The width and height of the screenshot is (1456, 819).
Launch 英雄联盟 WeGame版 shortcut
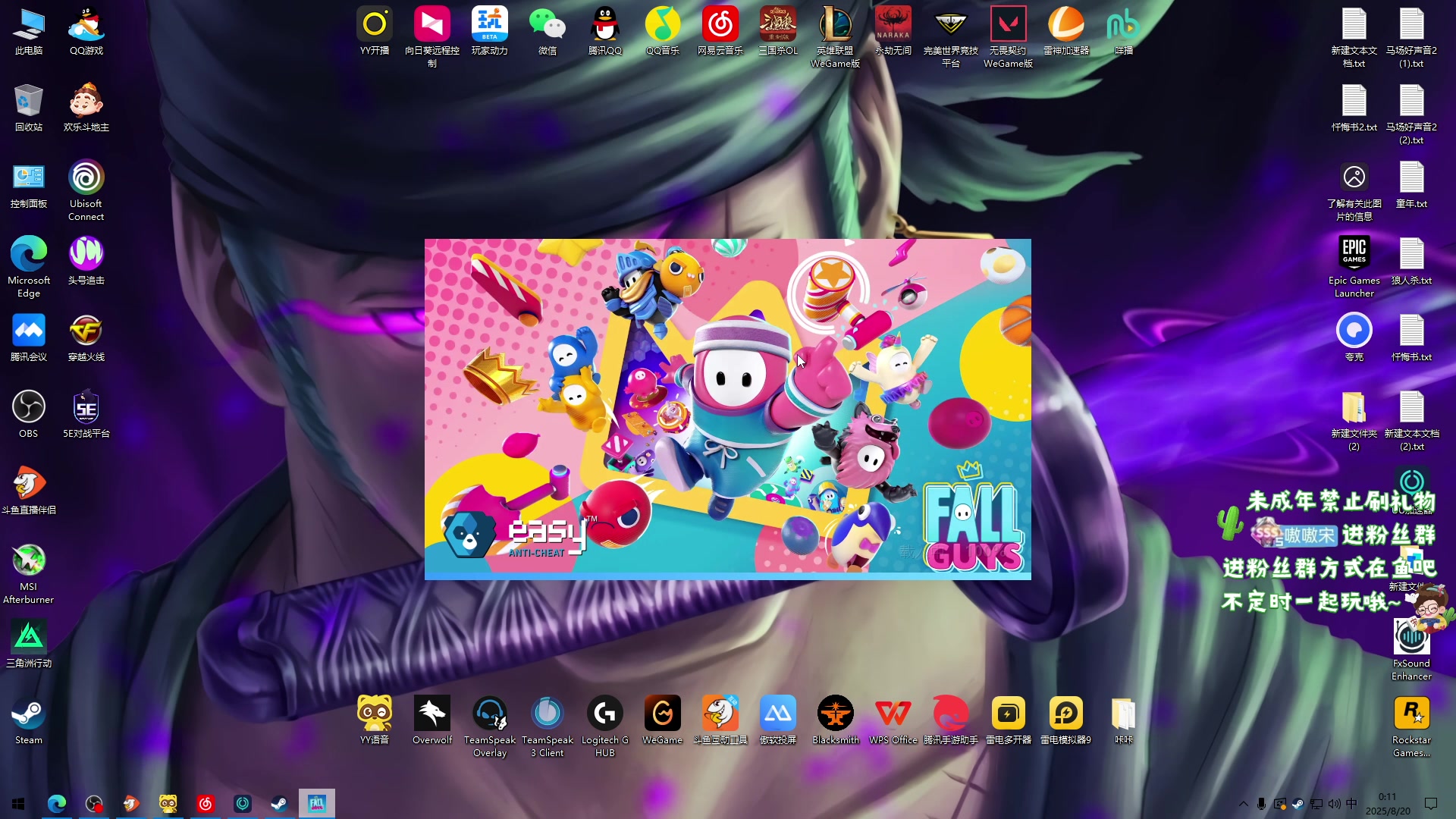[836, 38]
